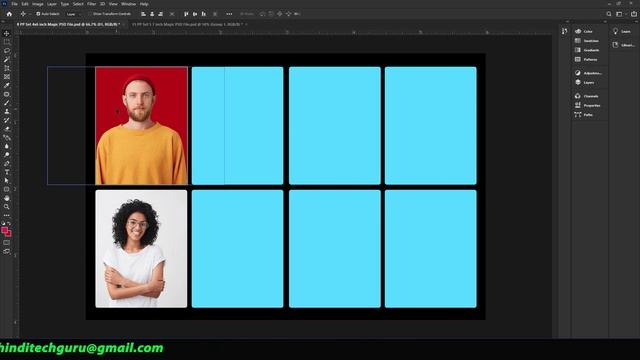
Task: Select the Lasso tool
Action: (x=7, y=51)
